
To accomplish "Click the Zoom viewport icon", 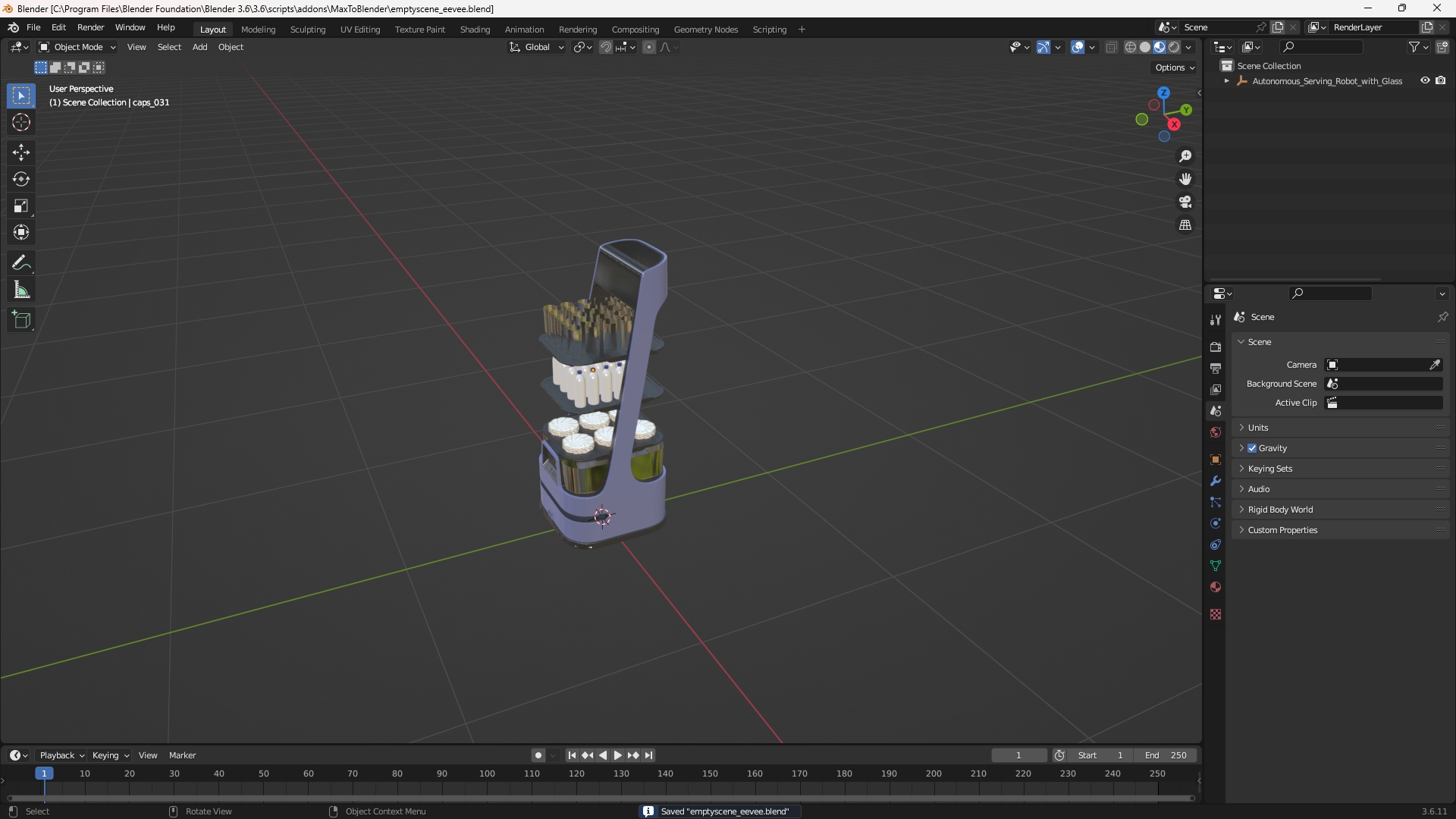I will point(1185,156).
